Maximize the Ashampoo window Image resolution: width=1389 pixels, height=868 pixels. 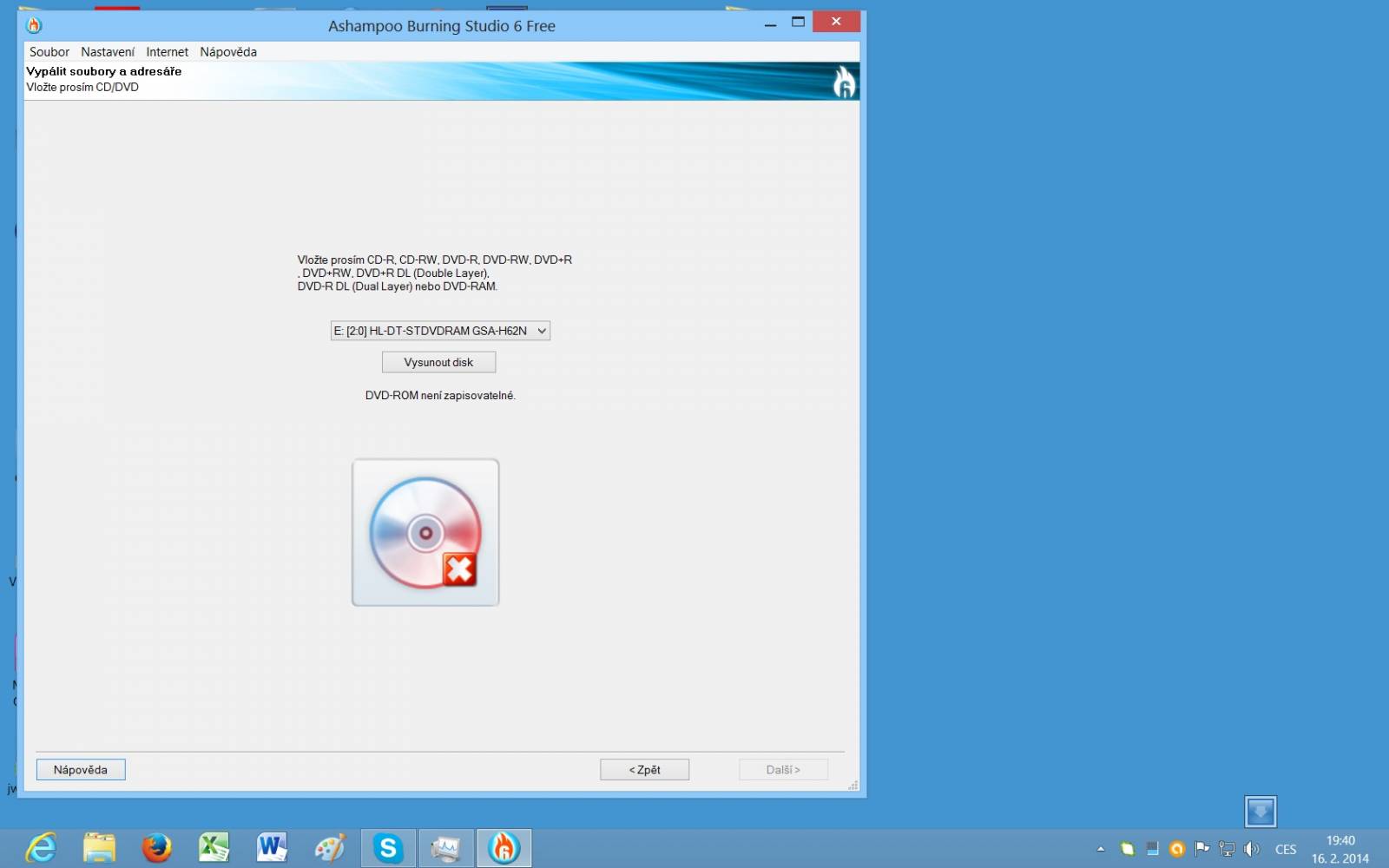tap(798, 23)
